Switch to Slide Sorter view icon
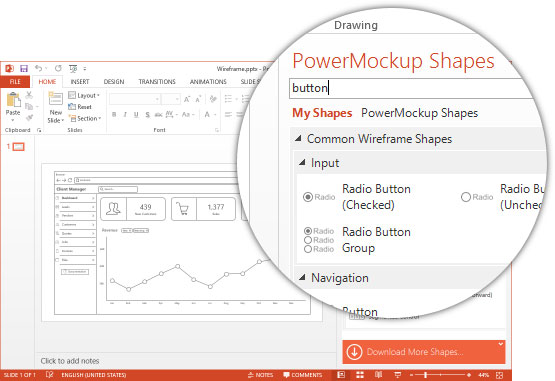Screen dimensions: 555x381 click(x=360, y=375)
